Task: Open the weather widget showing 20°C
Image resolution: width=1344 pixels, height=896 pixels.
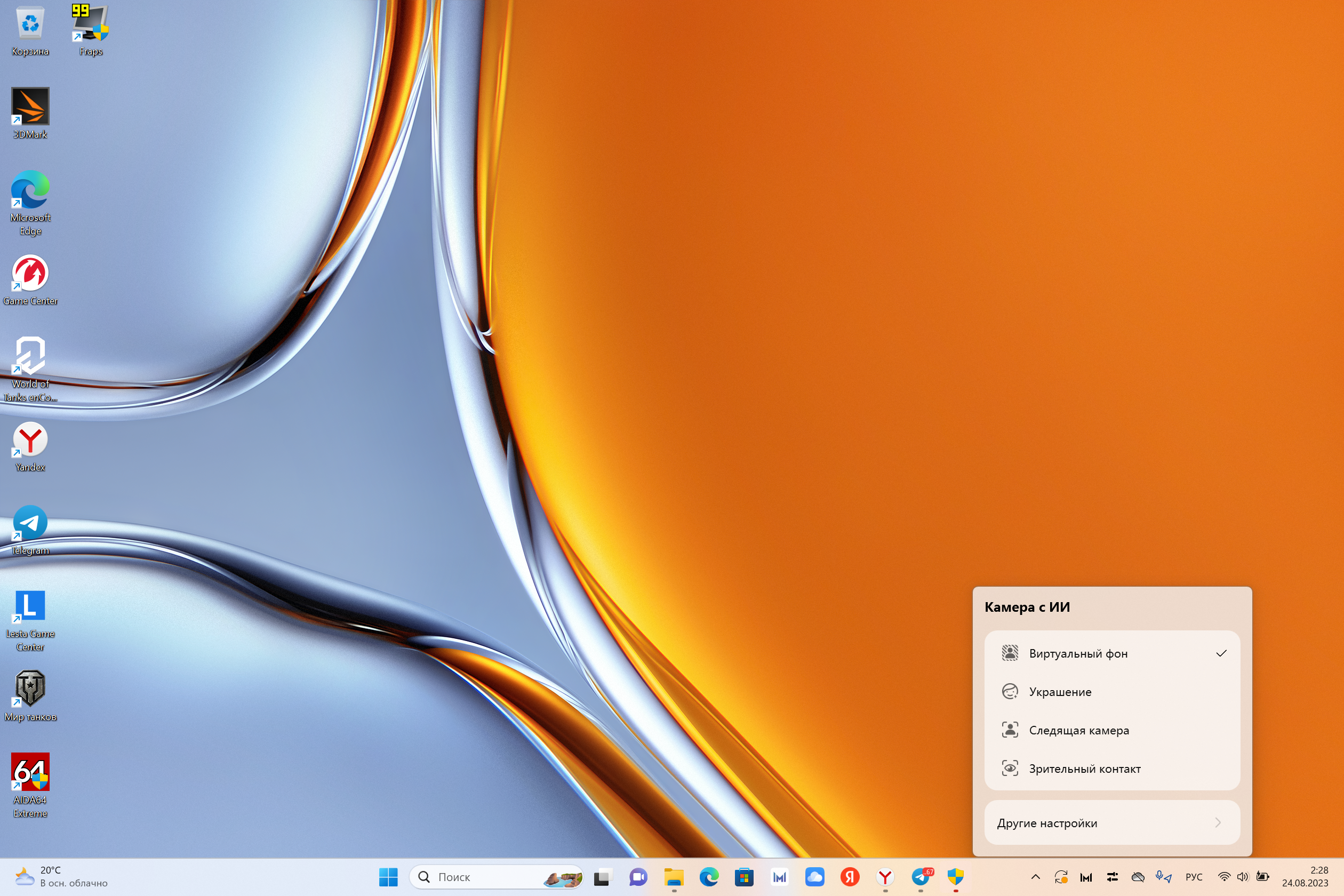Action: pos(62,877)
